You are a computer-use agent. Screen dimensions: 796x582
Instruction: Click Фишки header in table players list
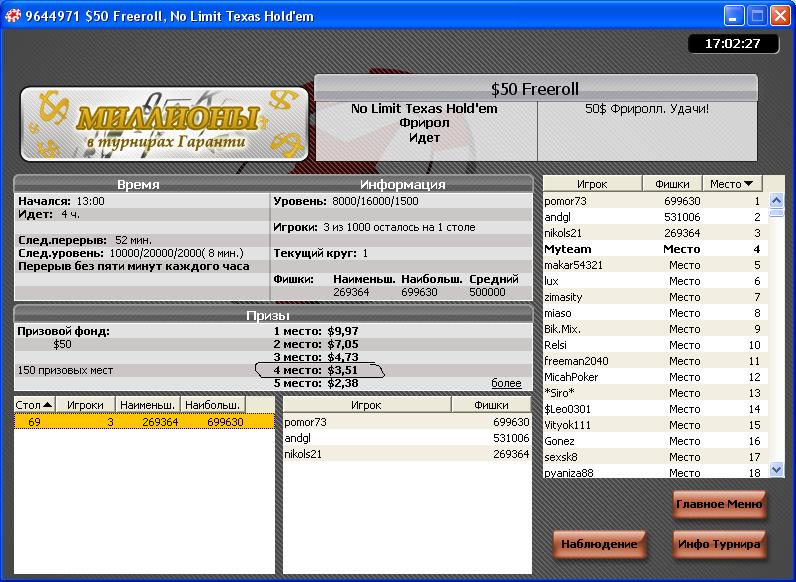click(x=491, y=405)
